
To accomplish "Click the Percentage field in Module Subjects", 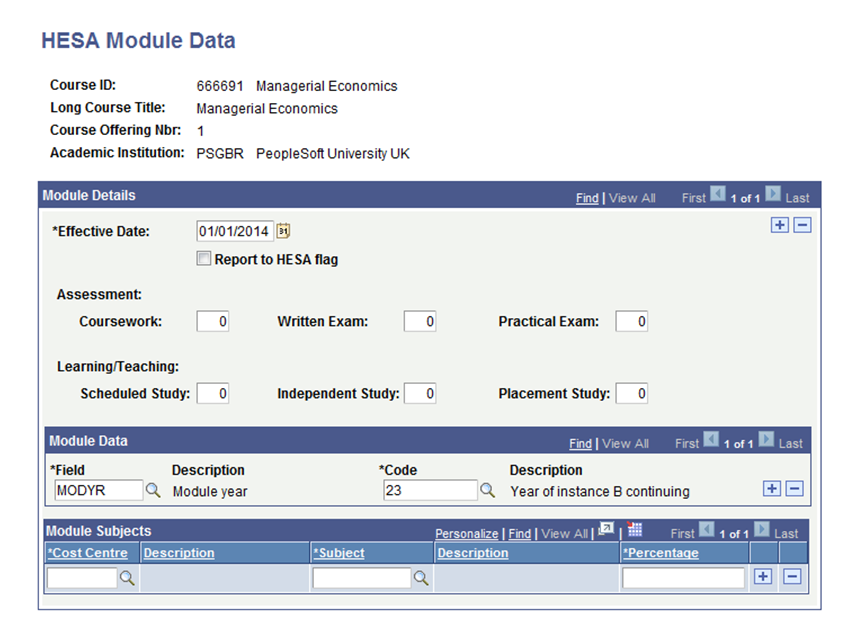I will coord(683,577).
